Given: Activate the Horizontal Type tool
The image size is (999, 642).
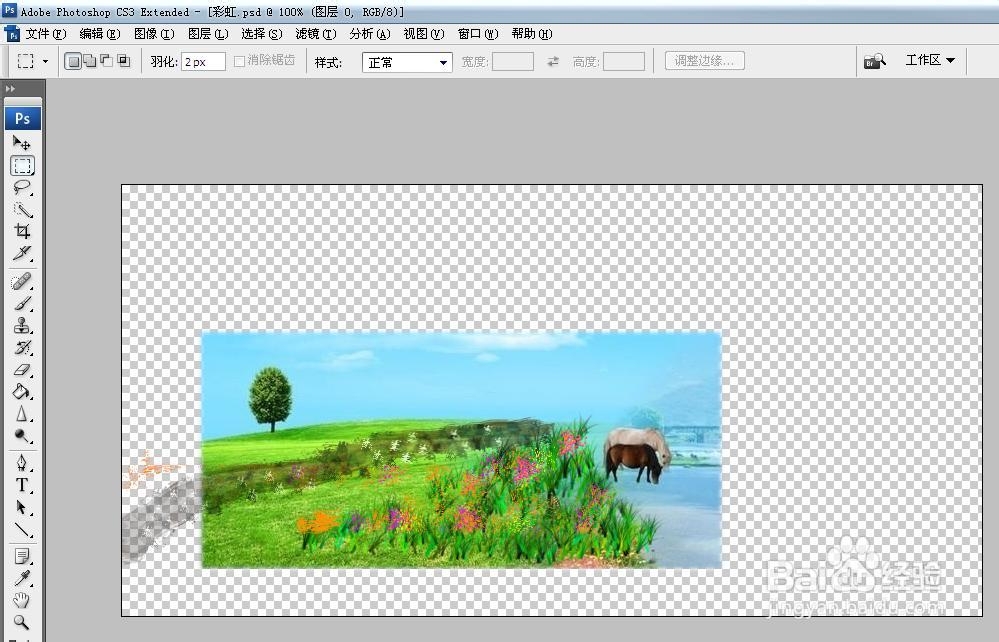Looking at the screenshot, I should pyautogui.click(x=23, y=485).
